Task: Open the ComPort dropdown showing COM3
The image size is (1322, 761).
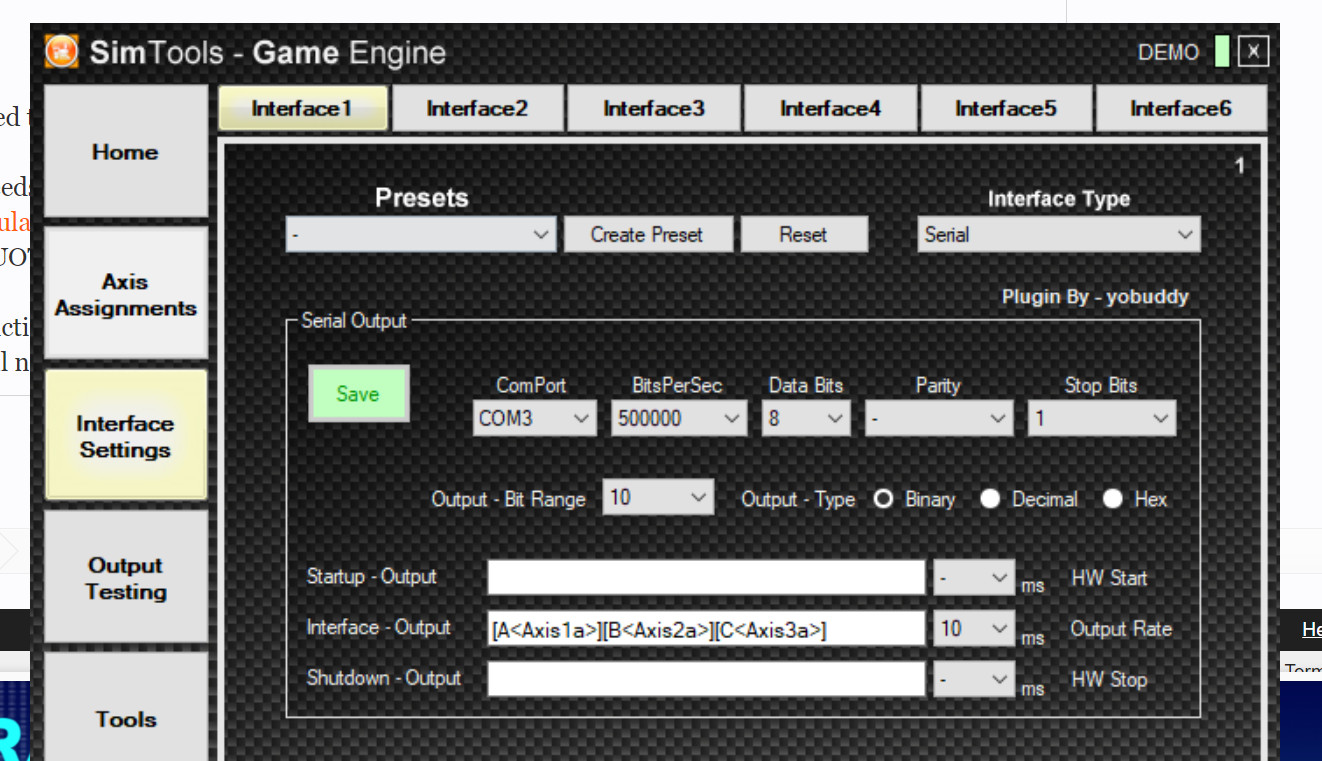Action: pyautogui.click(x=535, y=418)
